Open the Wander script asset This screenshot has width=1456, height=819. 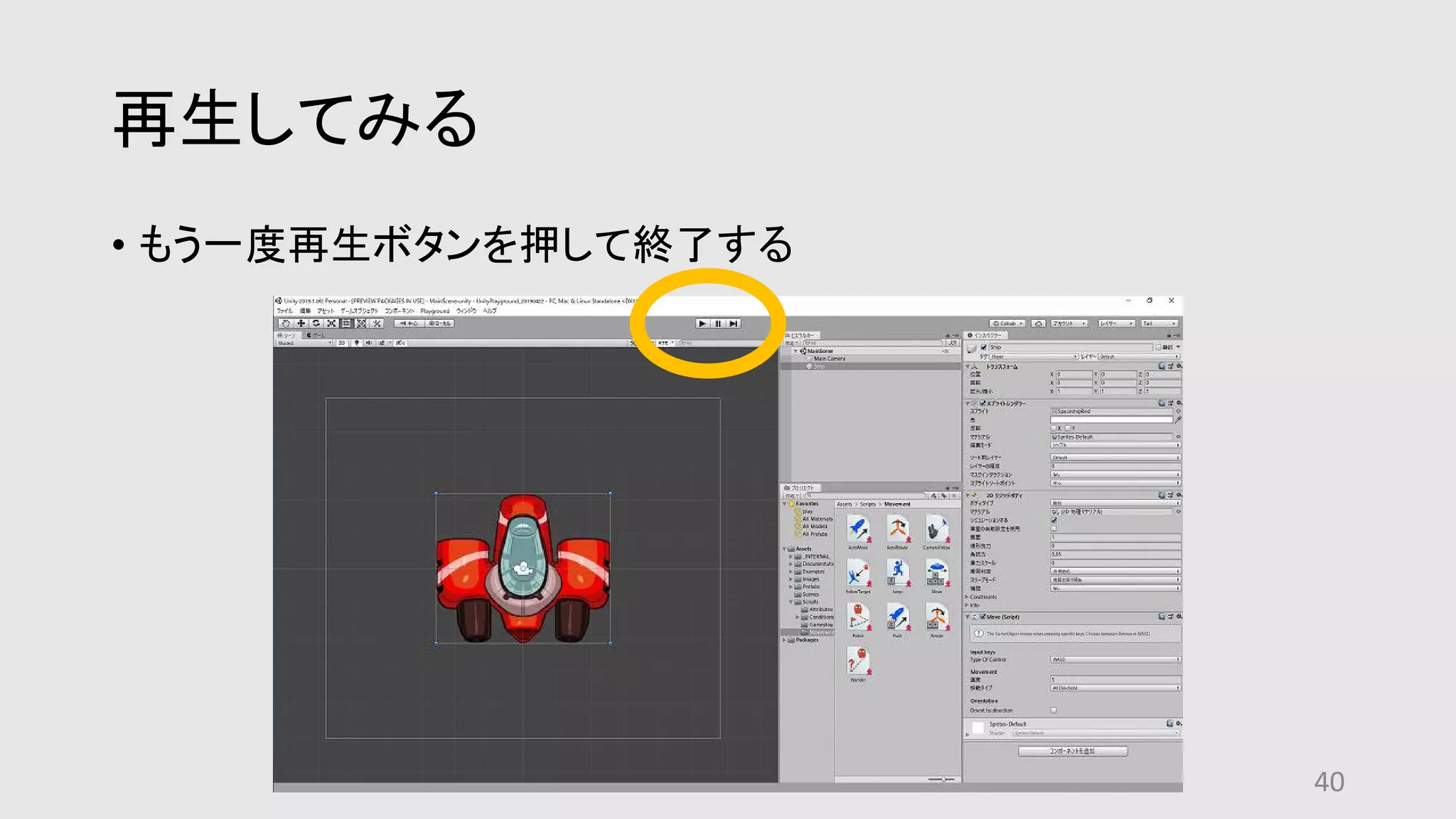pos(858,665)
